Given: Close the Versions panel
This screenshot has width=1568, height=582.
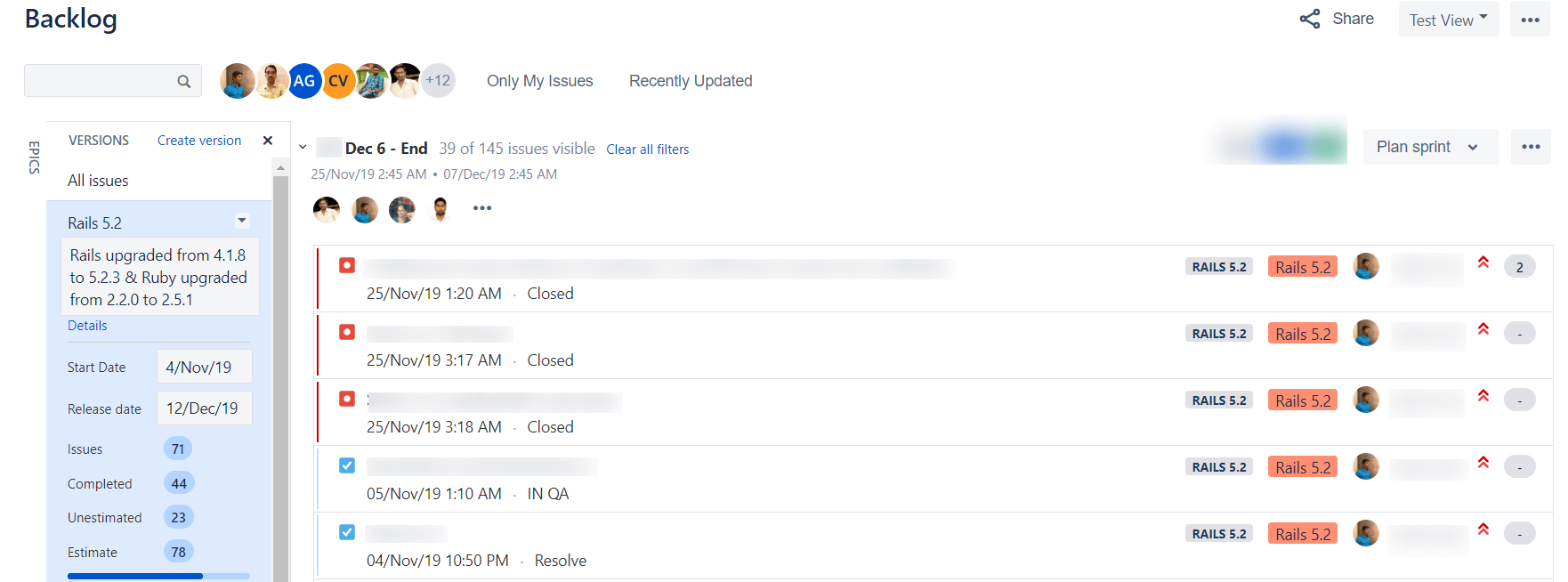Looking at the screenshot, I should click(x=268, y=141).
